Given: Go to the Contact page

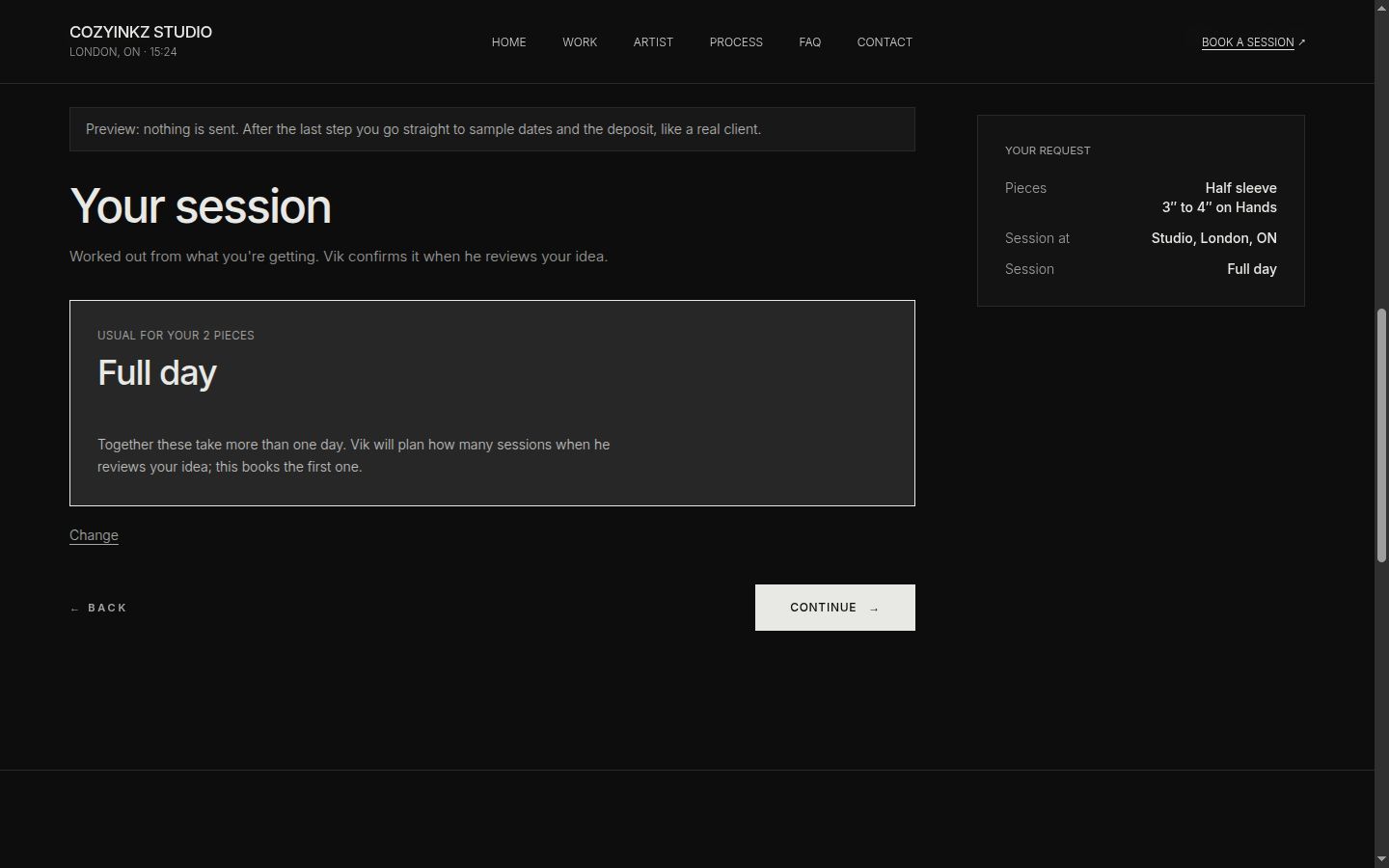Looking at the screenshot, I should point(885,42).
